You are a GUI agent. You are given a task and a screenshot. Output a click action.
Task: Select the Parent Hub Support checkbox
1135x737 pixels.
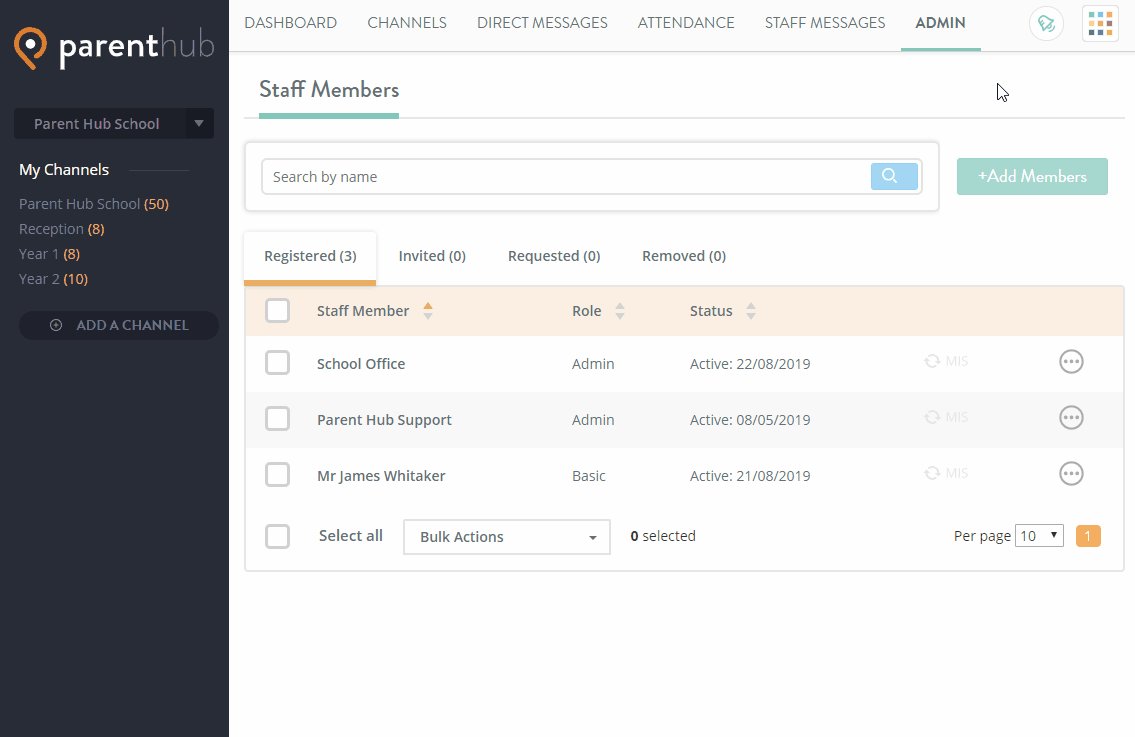coord(277,418)
